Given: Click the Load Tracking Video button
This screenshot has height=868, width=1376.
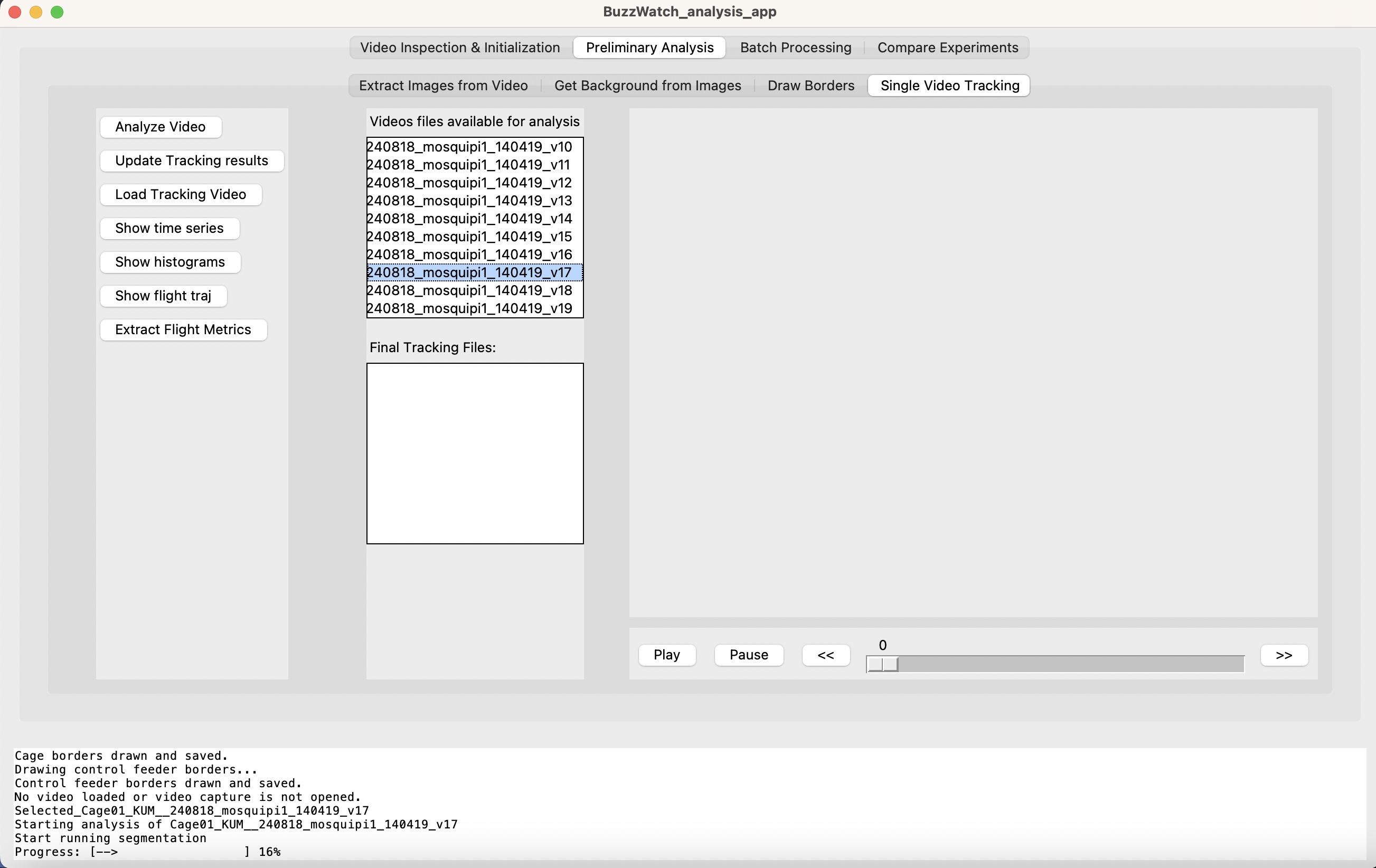Looking at the screenshot, I should 182,194.
